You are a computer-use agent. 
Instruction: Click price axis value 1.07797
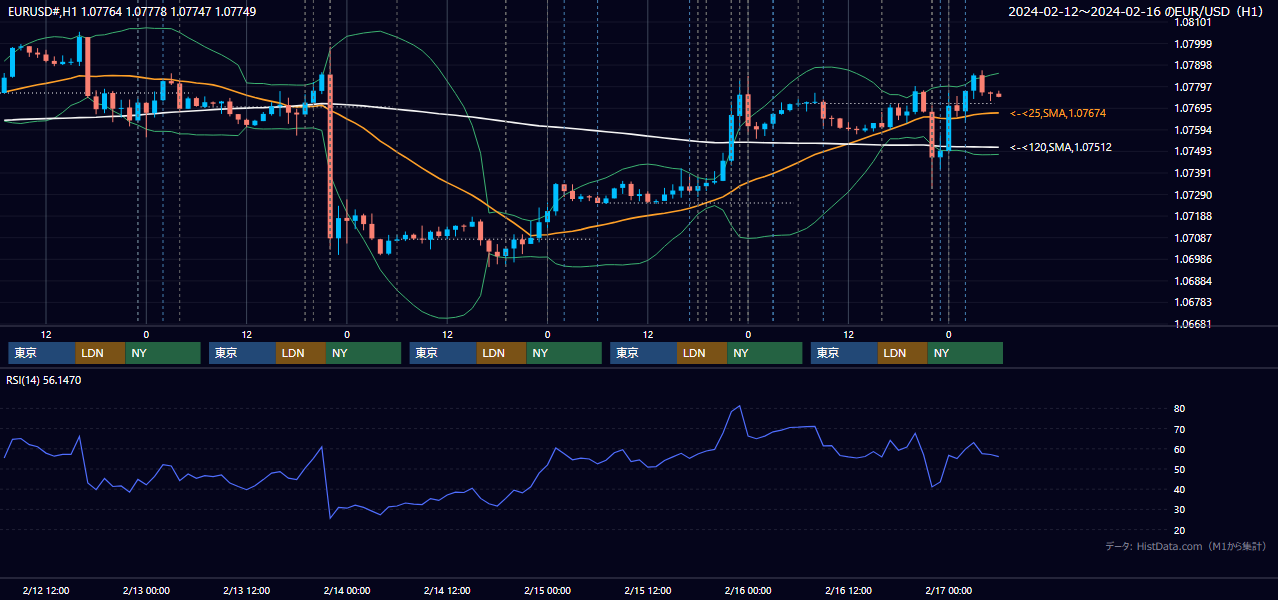[x=1193, y=87]
